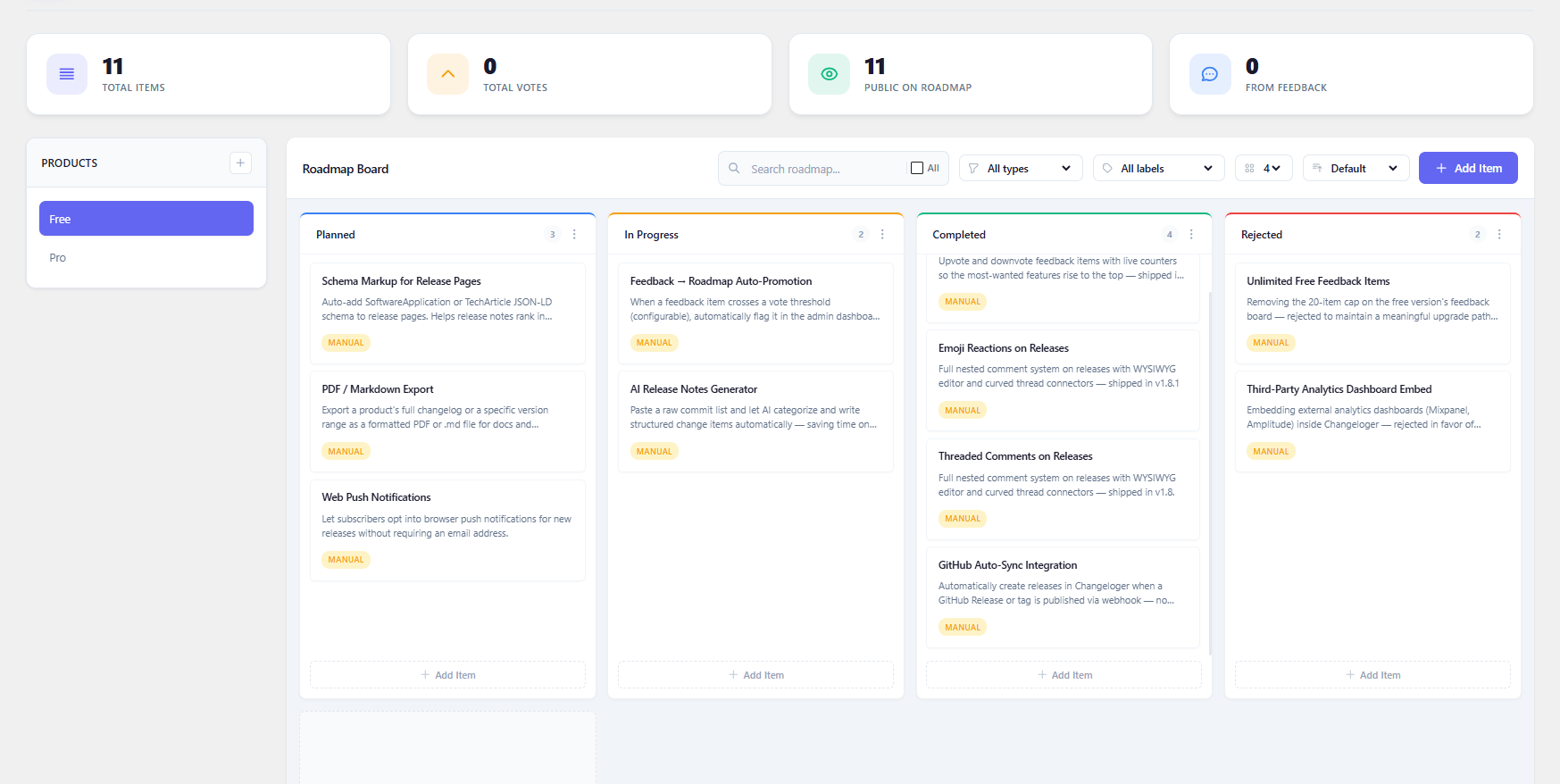Add item at bottom of Planned column
Viewport: 1560px width, 784px height.
click(447, 675)
